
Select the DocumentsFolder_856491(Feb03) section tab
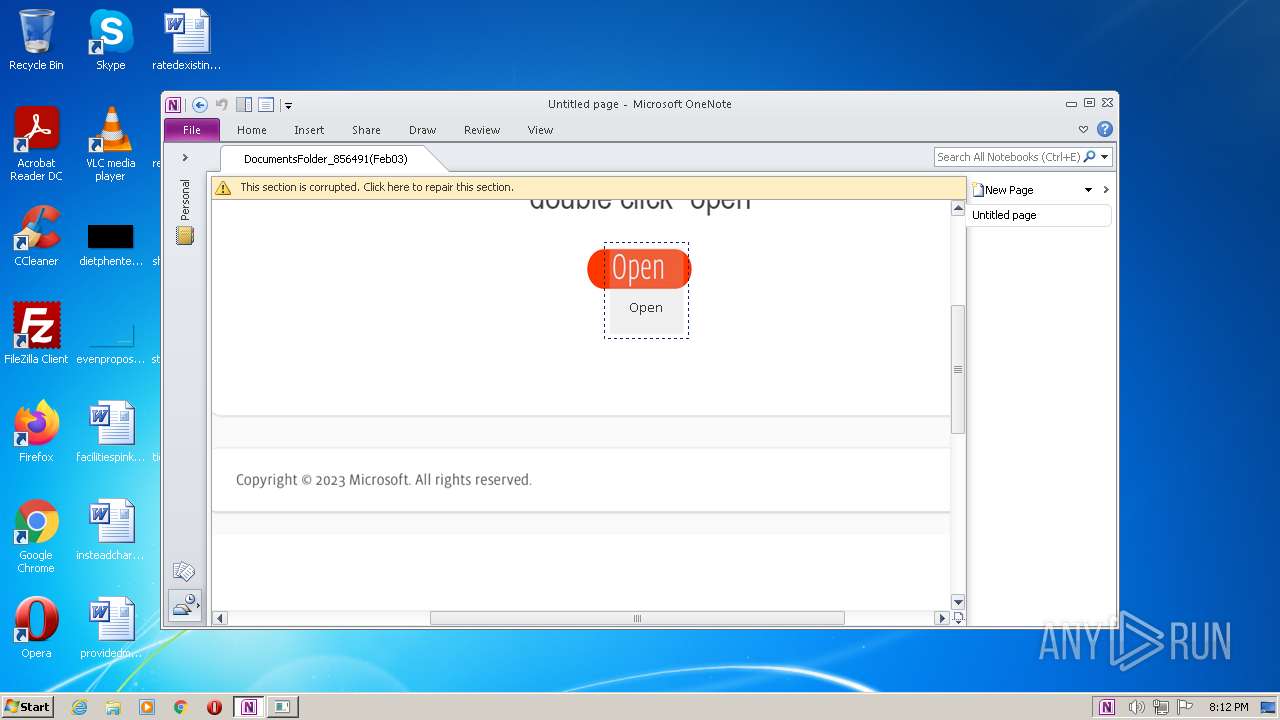click(326, 159)
